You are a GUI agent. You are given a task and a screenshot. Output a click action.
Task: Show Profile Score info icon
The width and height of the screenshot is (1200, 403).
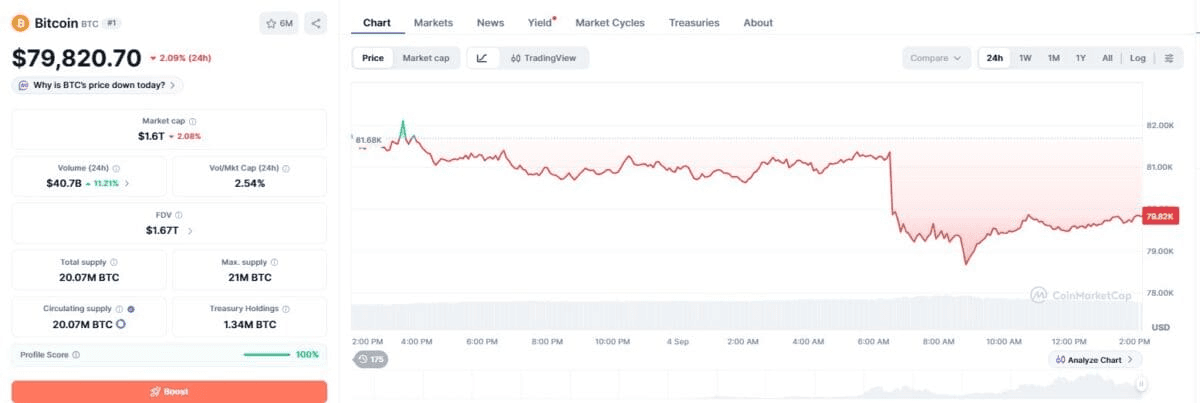point(75,355)
